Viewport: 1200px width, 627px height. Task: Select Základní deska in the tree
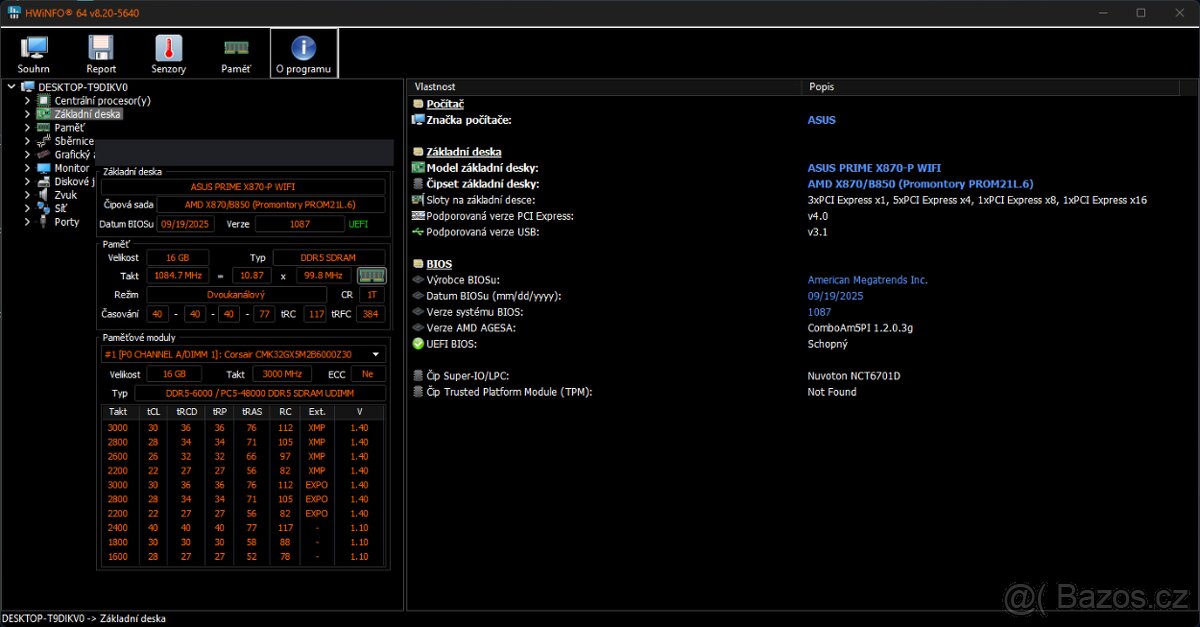coord(87,114)
